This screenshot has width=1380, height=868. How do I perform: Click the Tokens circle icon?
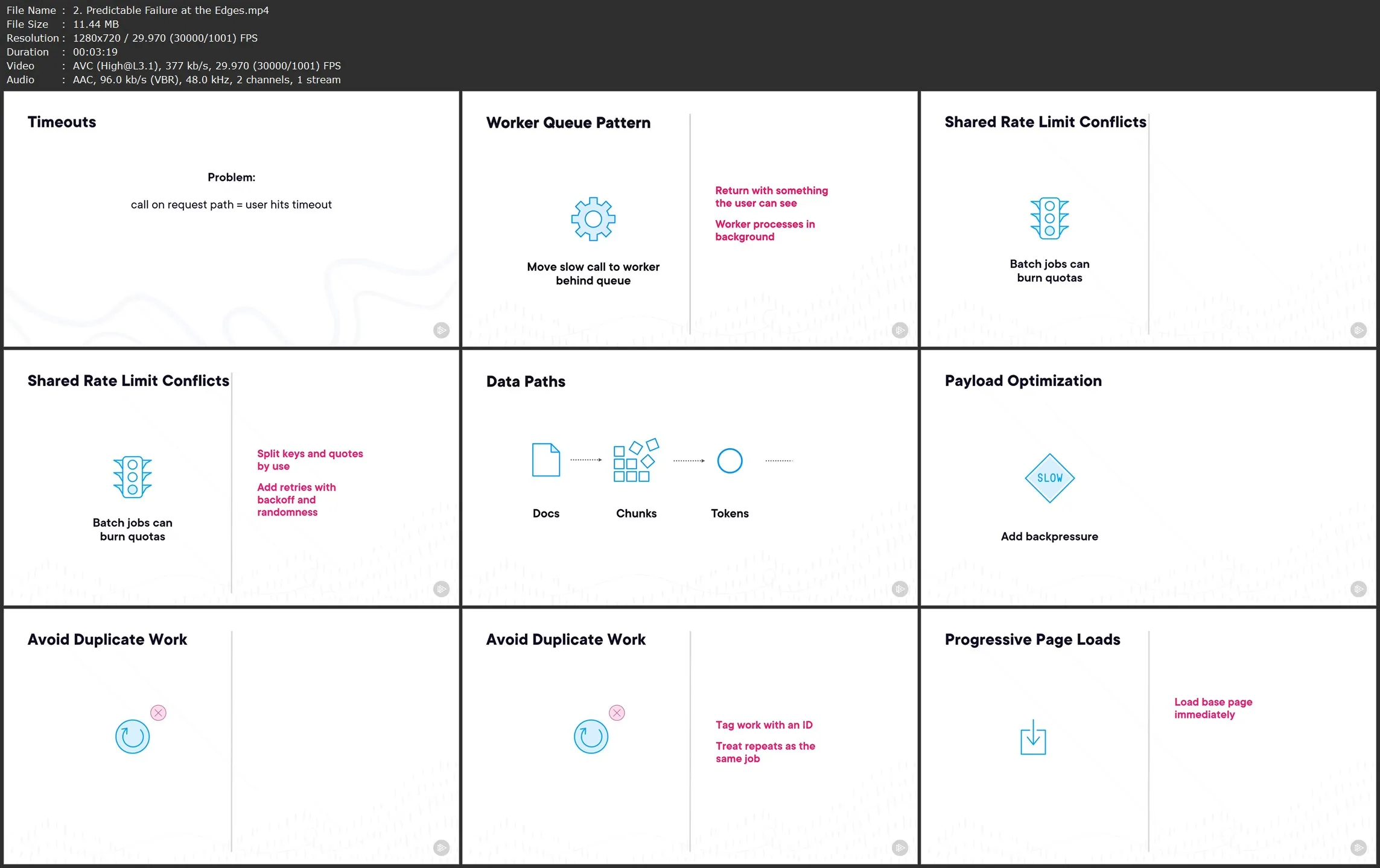pyautogui.click(x=730, y=461)
